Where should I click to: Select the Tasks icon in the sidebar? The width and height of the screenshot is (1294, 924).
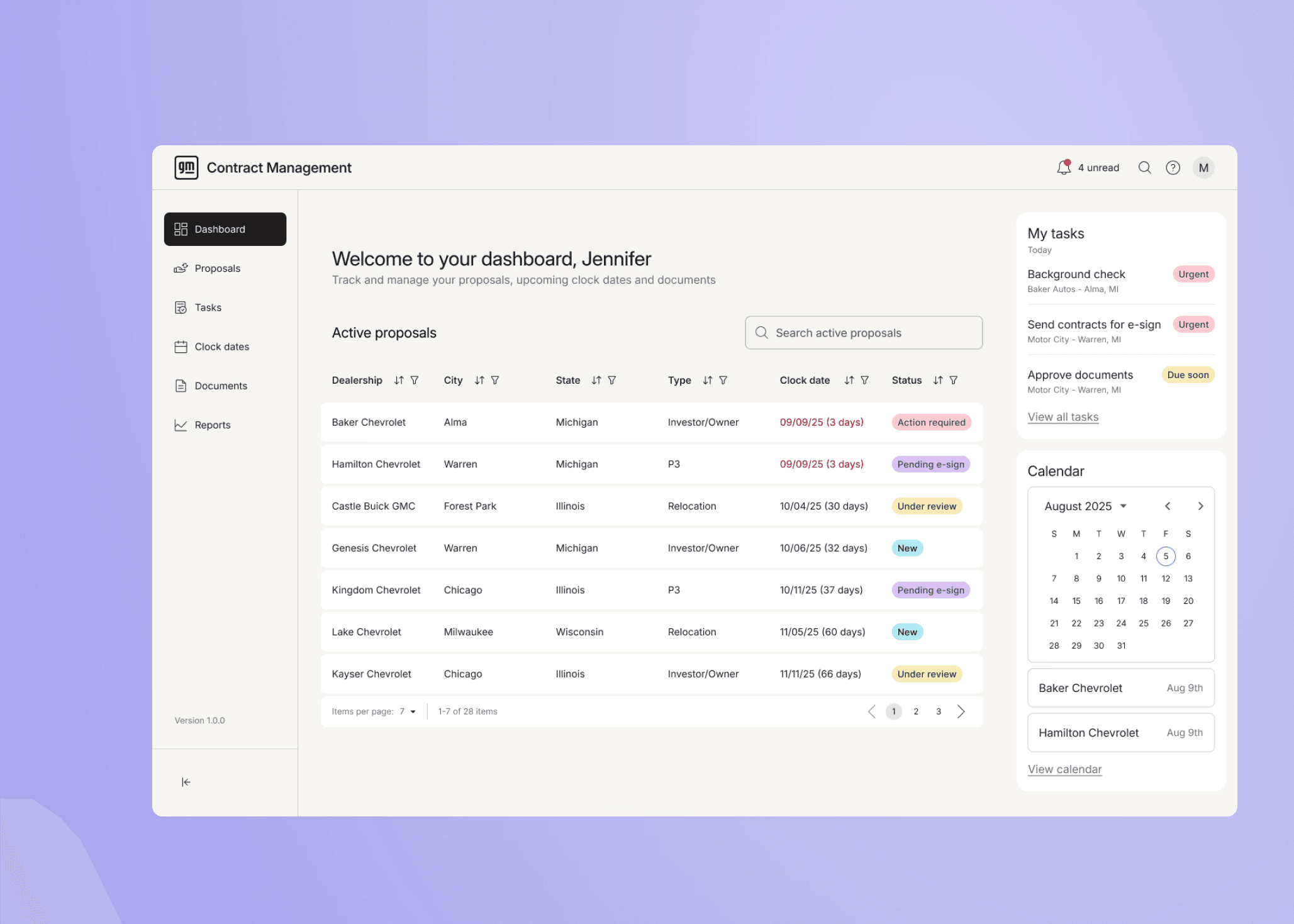click(181, 307)
